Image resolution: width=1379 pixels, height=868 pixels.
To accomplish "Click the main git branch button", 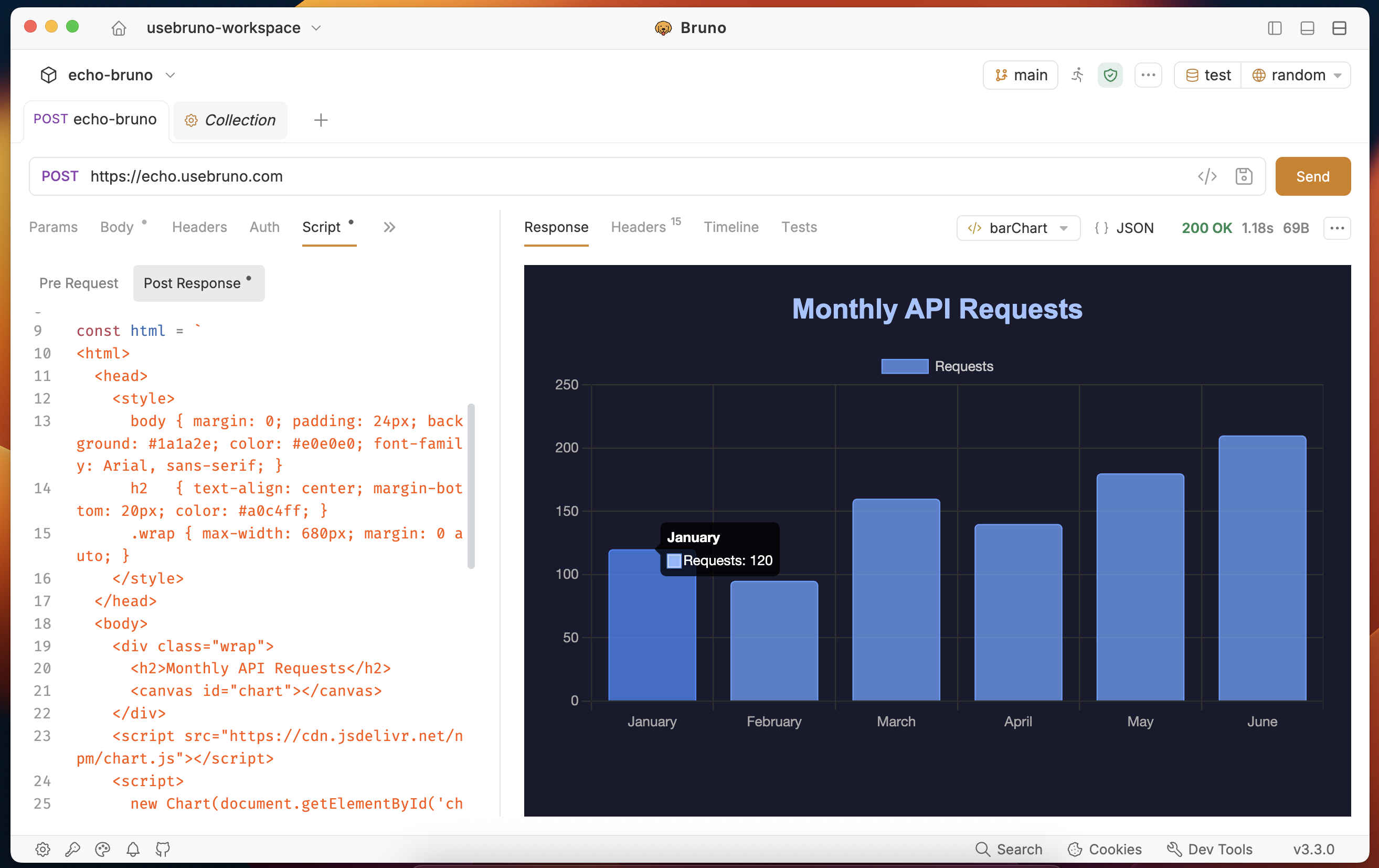I will [x=1021, y=75].
